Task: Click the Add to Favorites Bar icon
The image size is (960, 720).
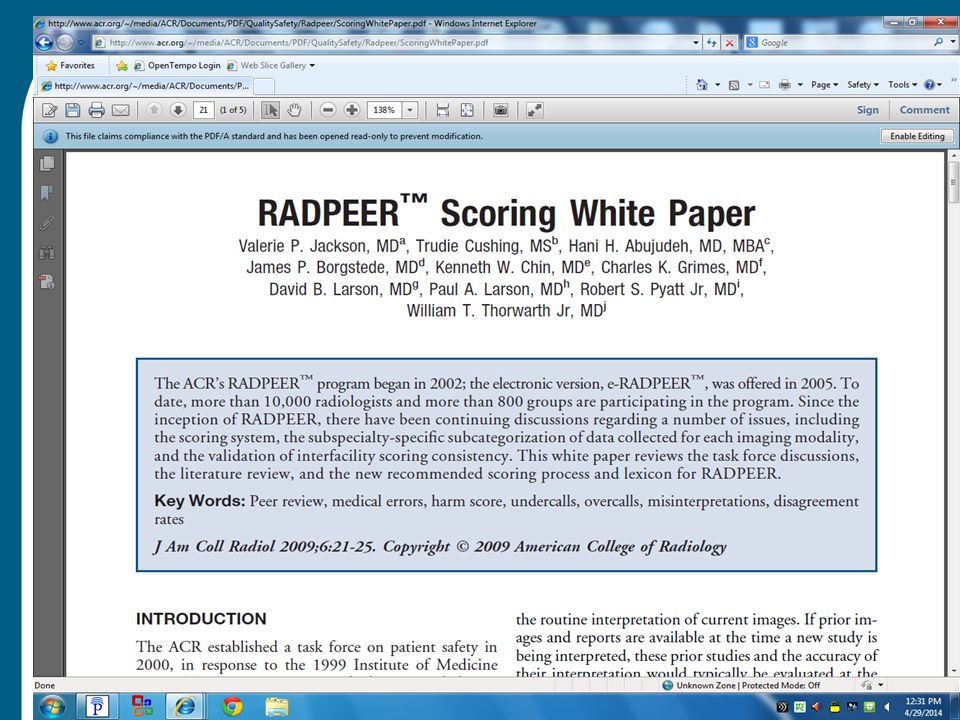Action: coord(122,66)
